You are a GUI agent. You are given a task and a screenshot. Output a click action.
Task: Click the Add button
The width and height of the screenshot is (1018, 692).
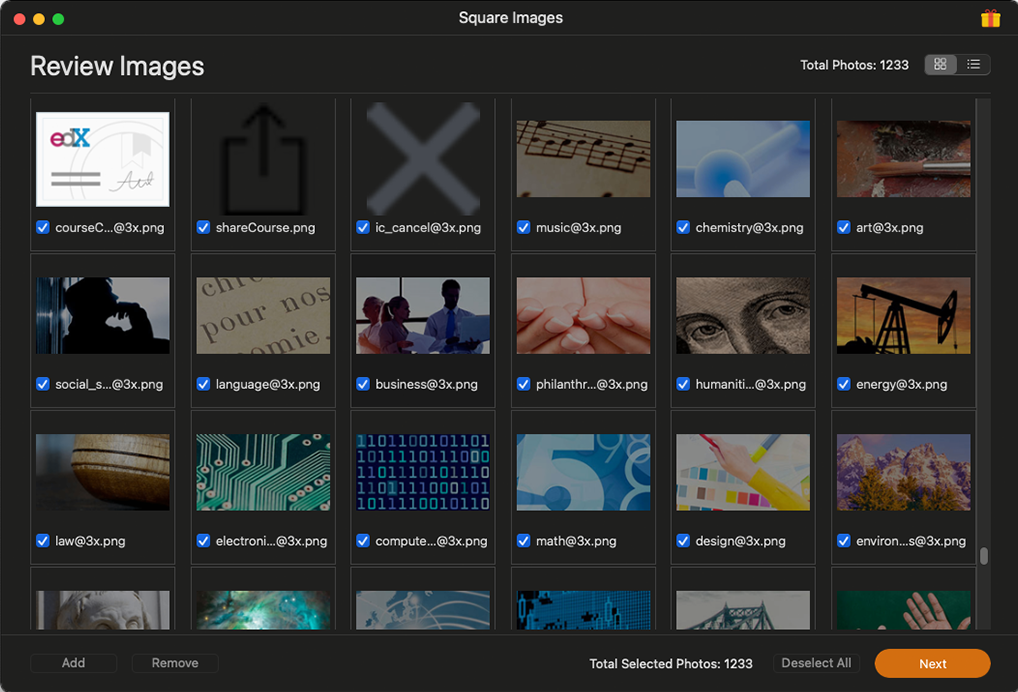[x=73, y=663]
